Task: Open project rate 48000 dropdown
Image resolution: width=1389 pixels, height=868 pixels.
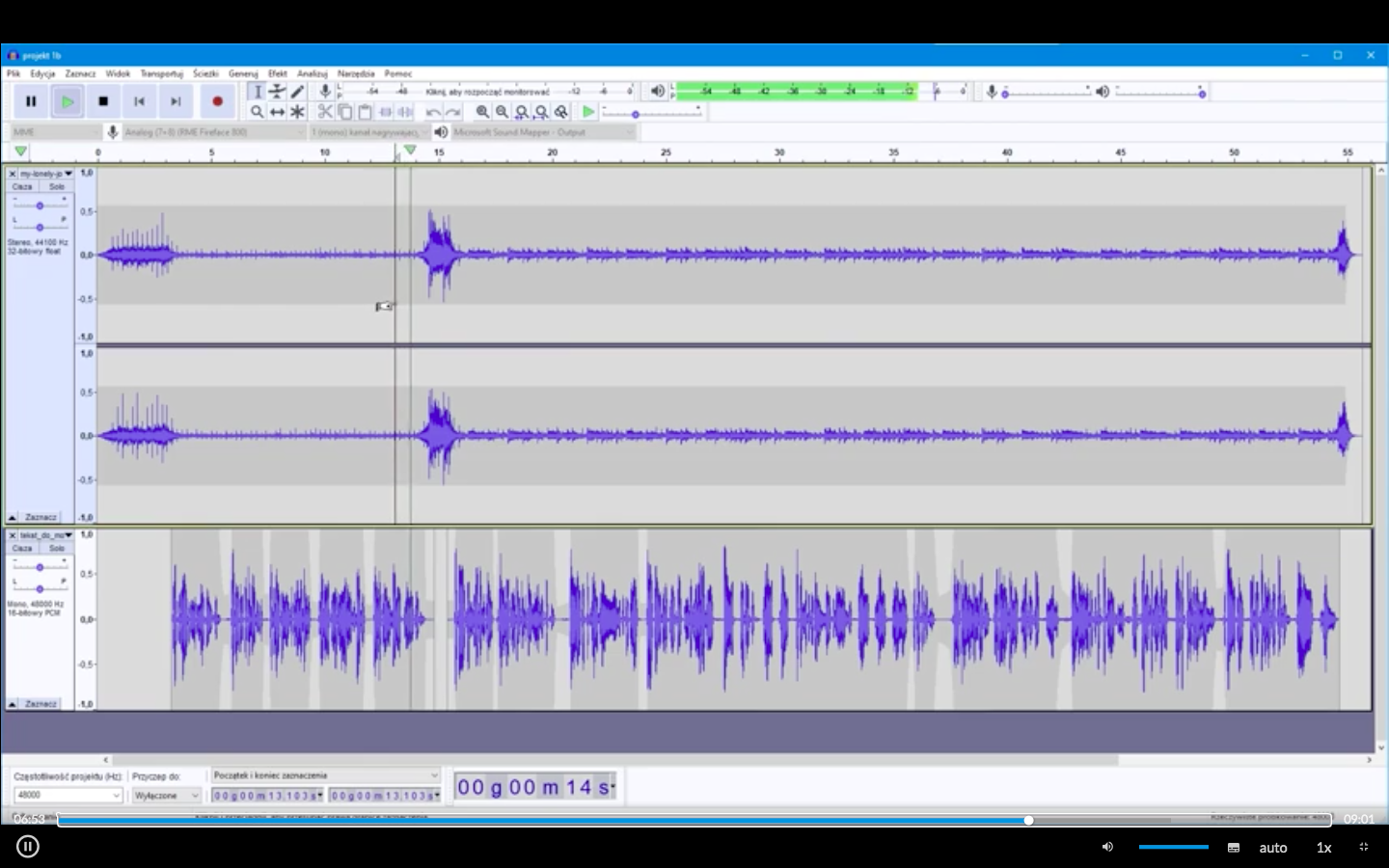Action: [68, 796]
